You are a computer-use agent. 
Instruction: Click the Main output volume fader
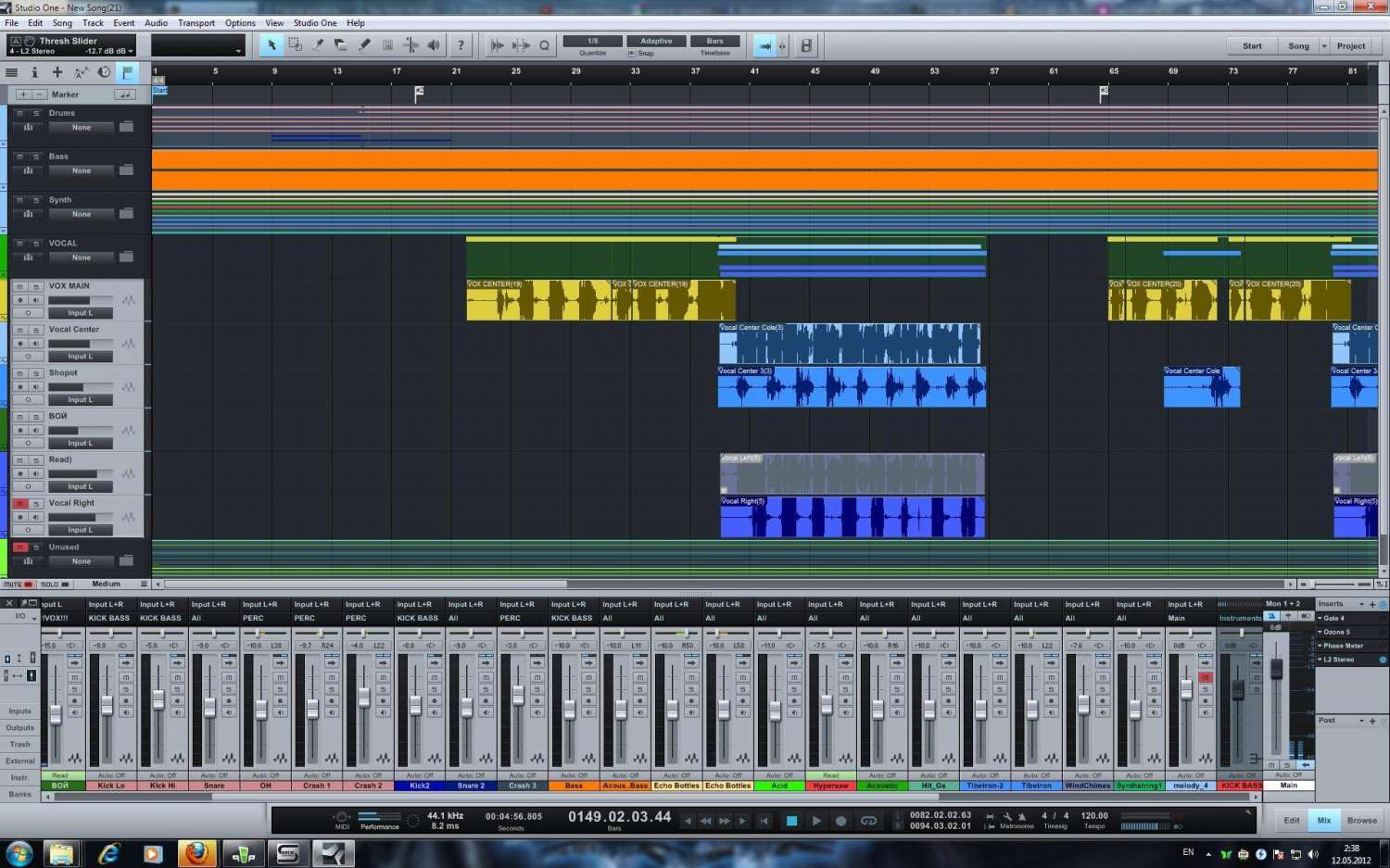coord(1276,670)
